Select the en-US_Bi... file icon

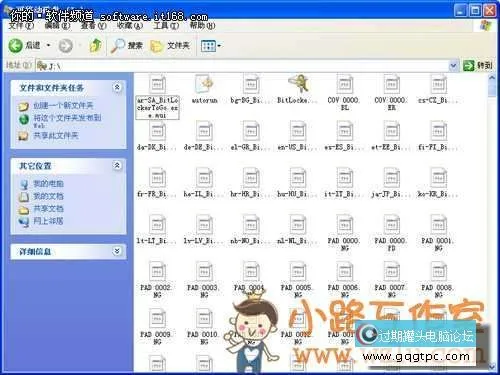tap(298, 131)
